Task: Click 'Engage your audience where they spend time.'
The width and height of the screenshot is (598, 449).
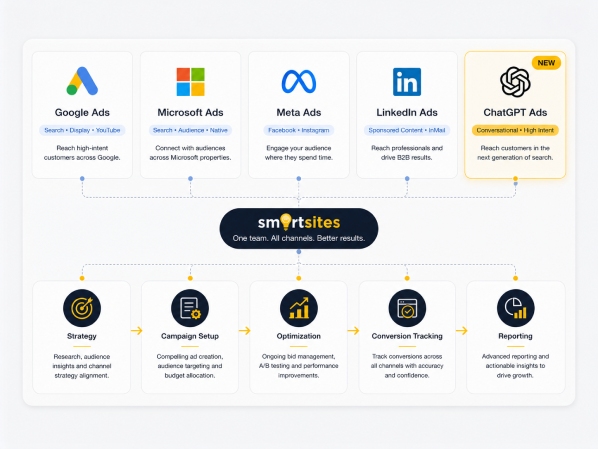Action: [x=299, y=153]
